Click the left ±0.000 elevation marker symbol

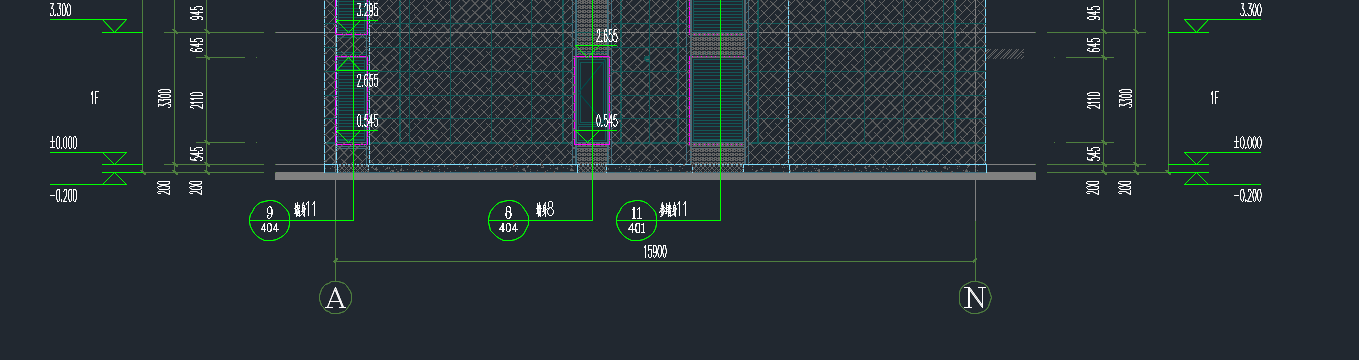(115, 159)
